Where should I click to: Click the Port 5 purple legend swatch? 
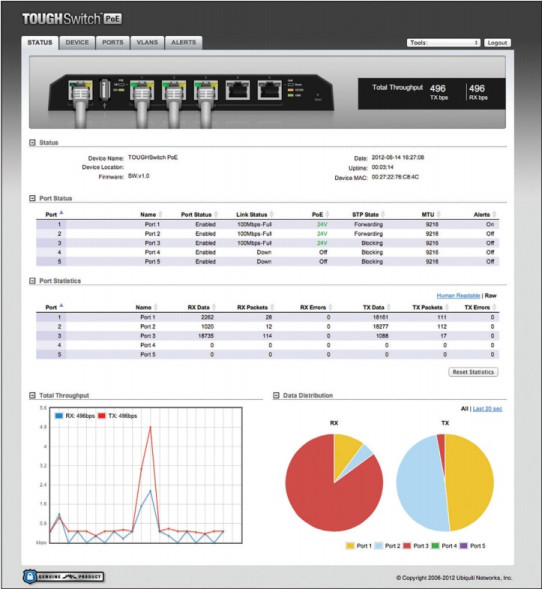point(464,545)
